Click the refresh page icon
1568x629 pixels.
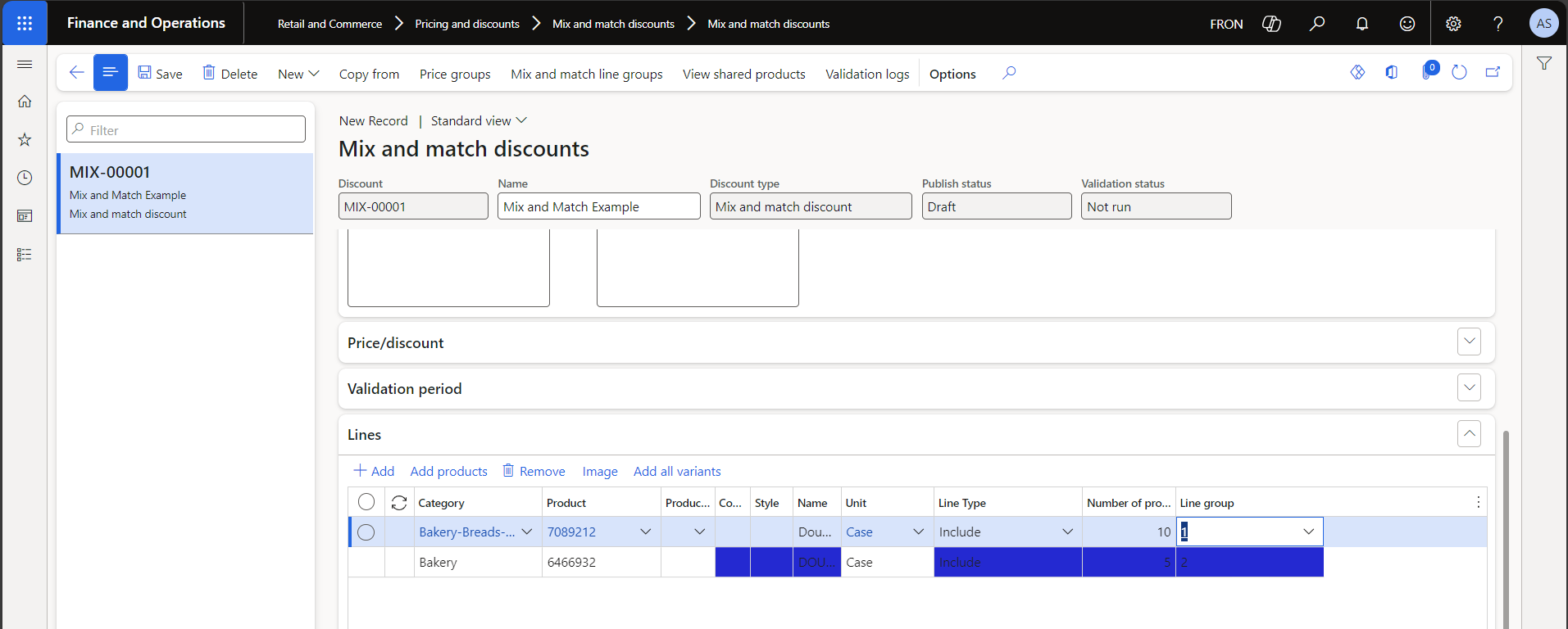pyautogui.click(x=1459, y=73)
